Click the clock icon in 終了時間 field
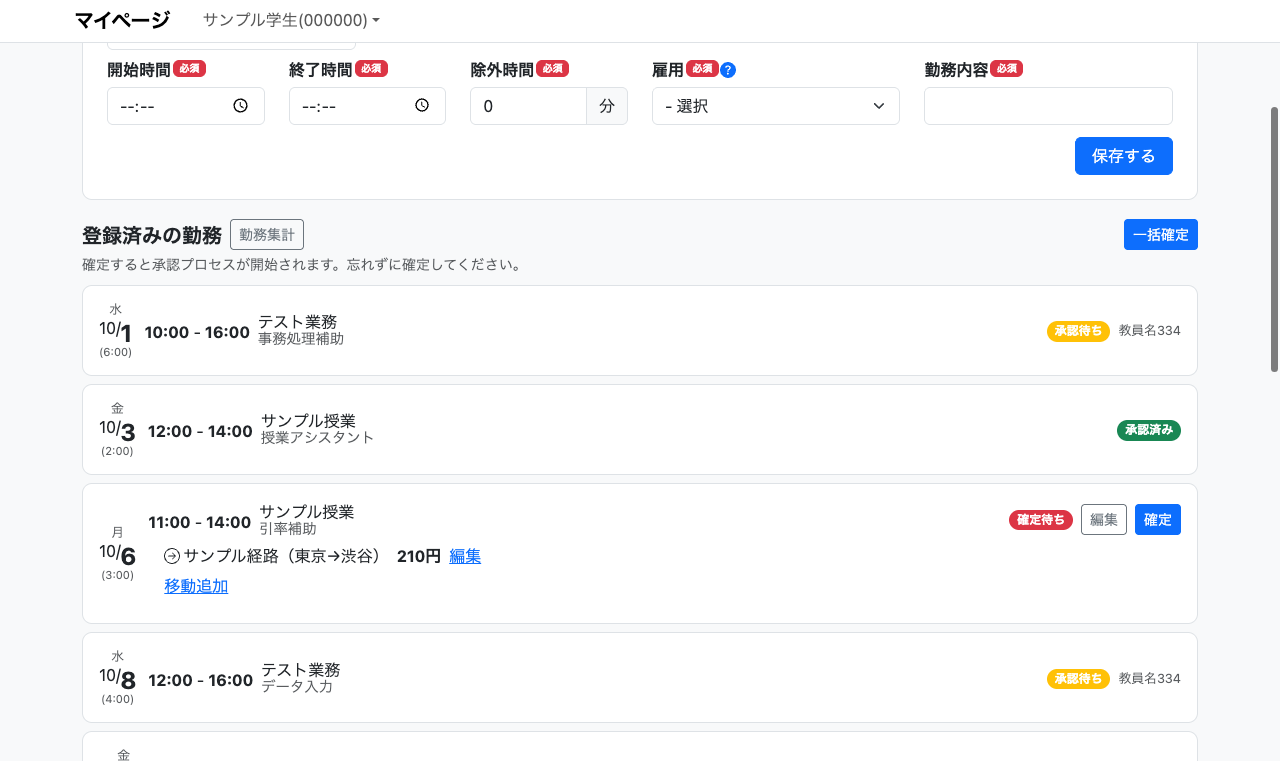The height and width of the screenshot is (761, 1280). [x=422, y=106]
